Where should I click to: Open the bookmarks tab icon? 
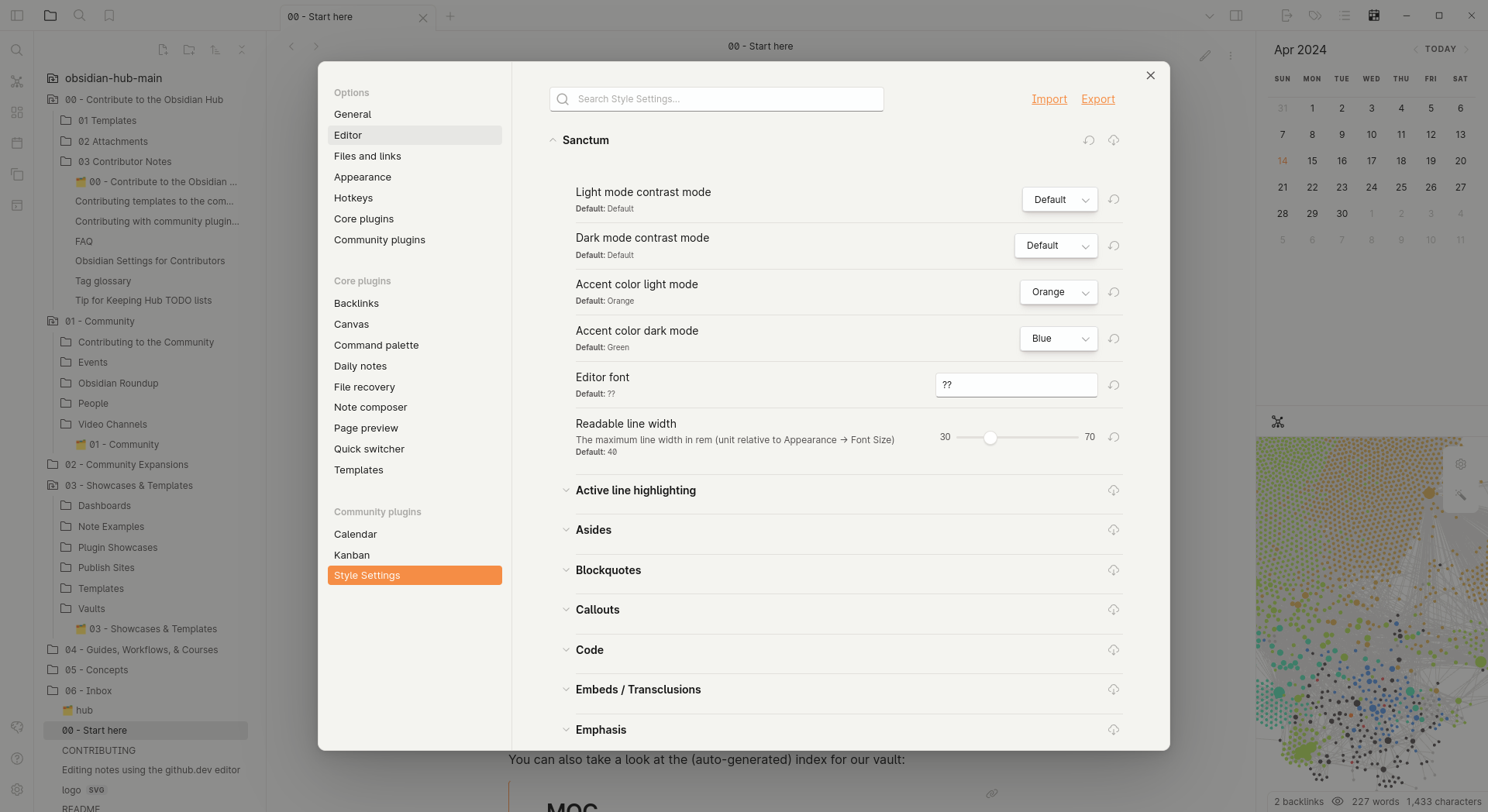coord(109,15)
